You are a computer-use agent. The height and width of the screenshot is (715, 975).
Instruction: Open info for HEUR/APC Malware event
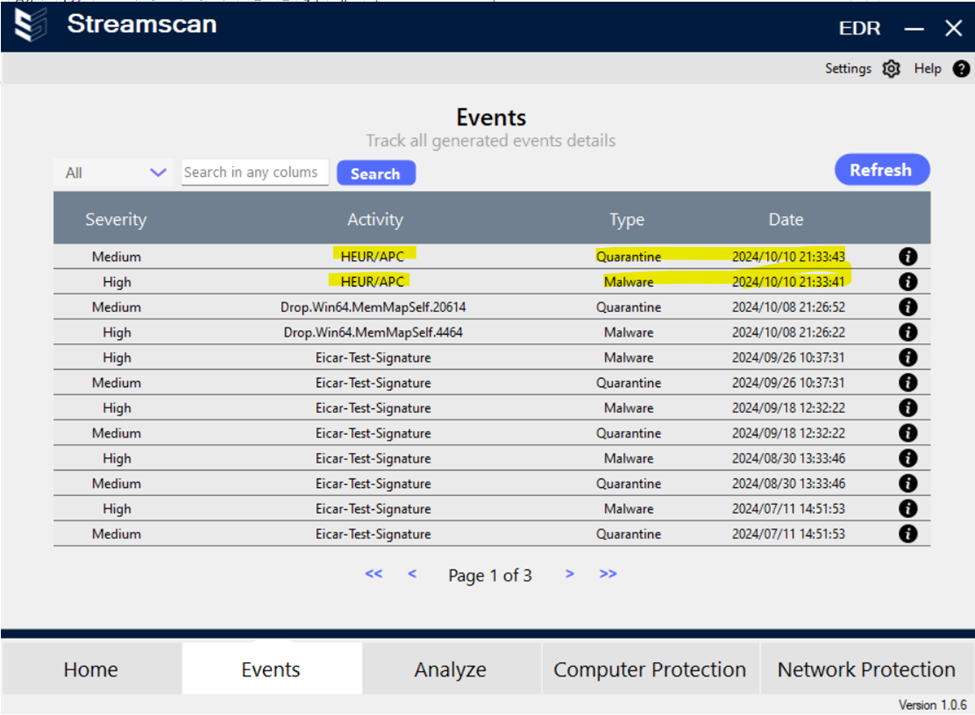(908, 282)
